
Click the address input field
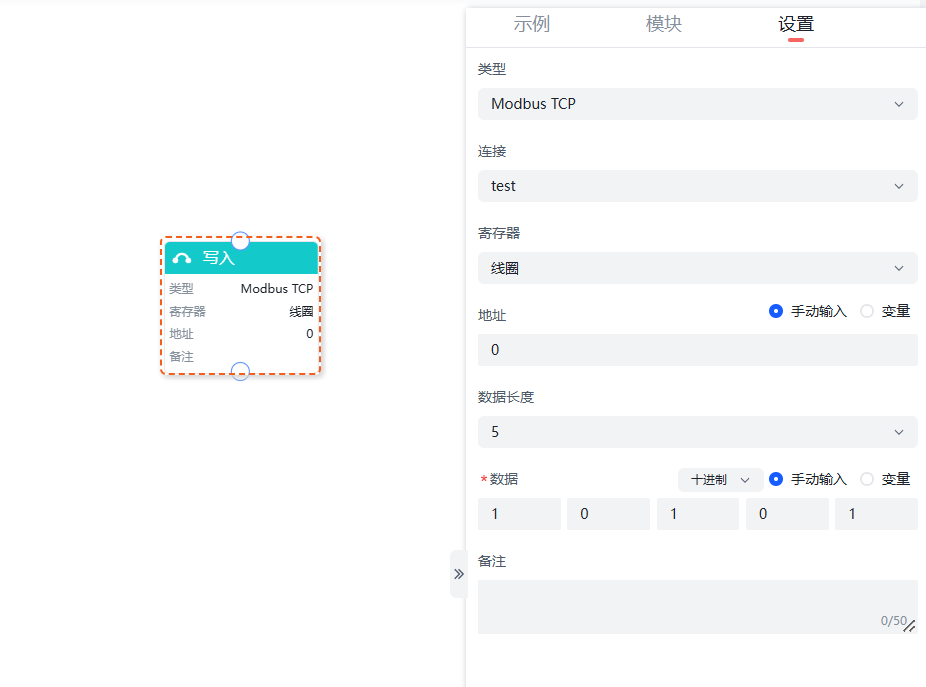coord(697,350)
